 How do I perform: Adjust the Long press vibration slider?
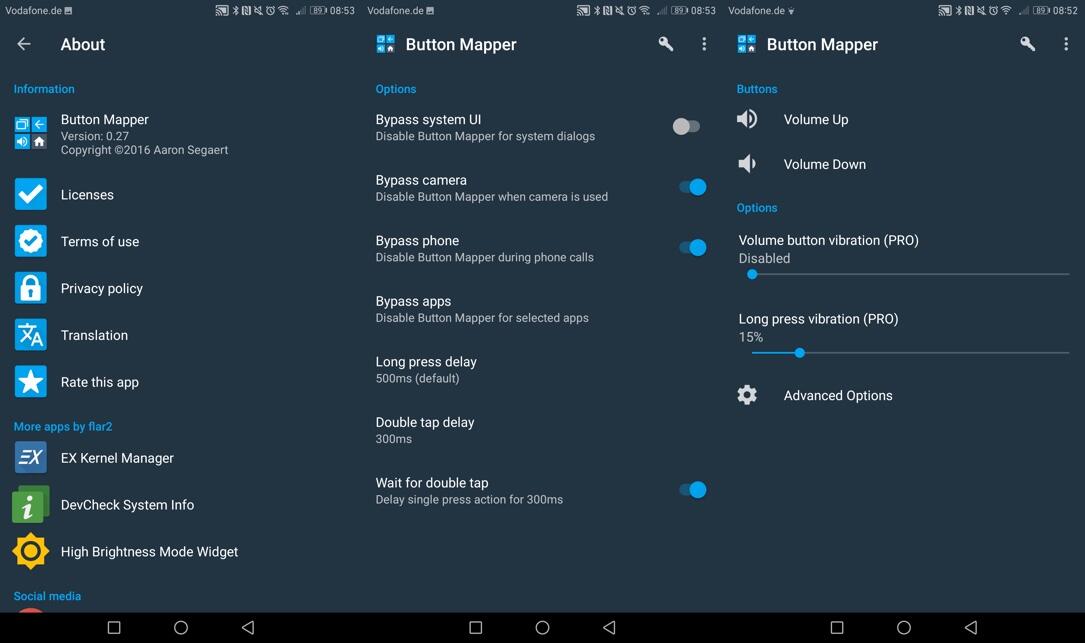pos(799,353)
